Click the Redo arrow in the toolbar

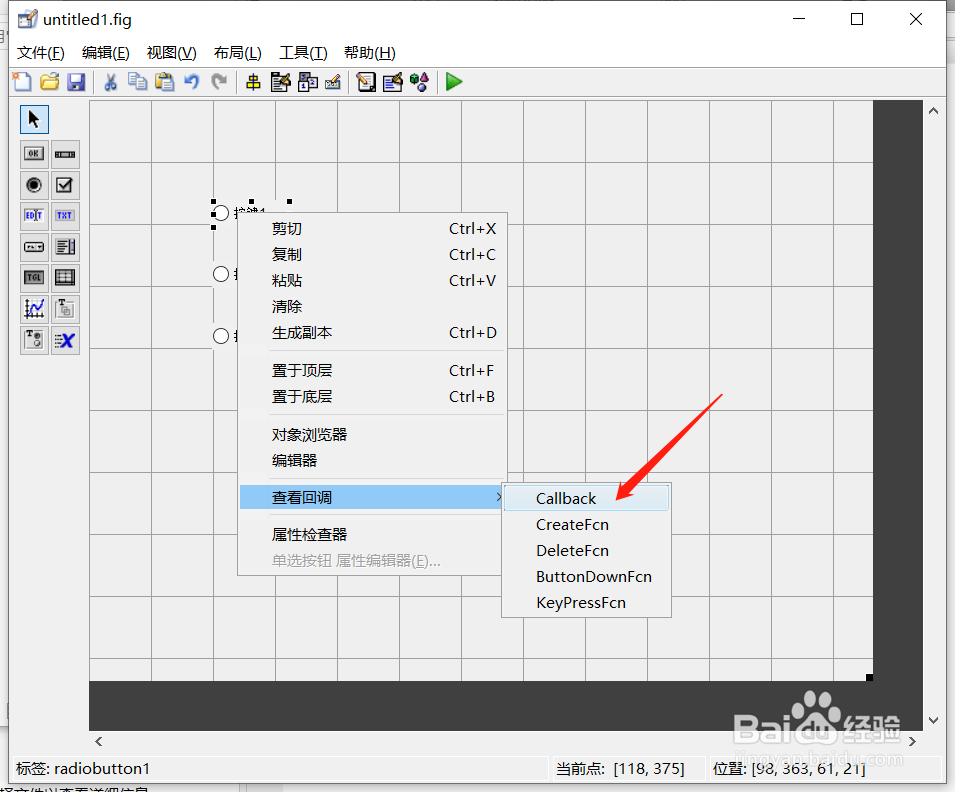point(219,82)
